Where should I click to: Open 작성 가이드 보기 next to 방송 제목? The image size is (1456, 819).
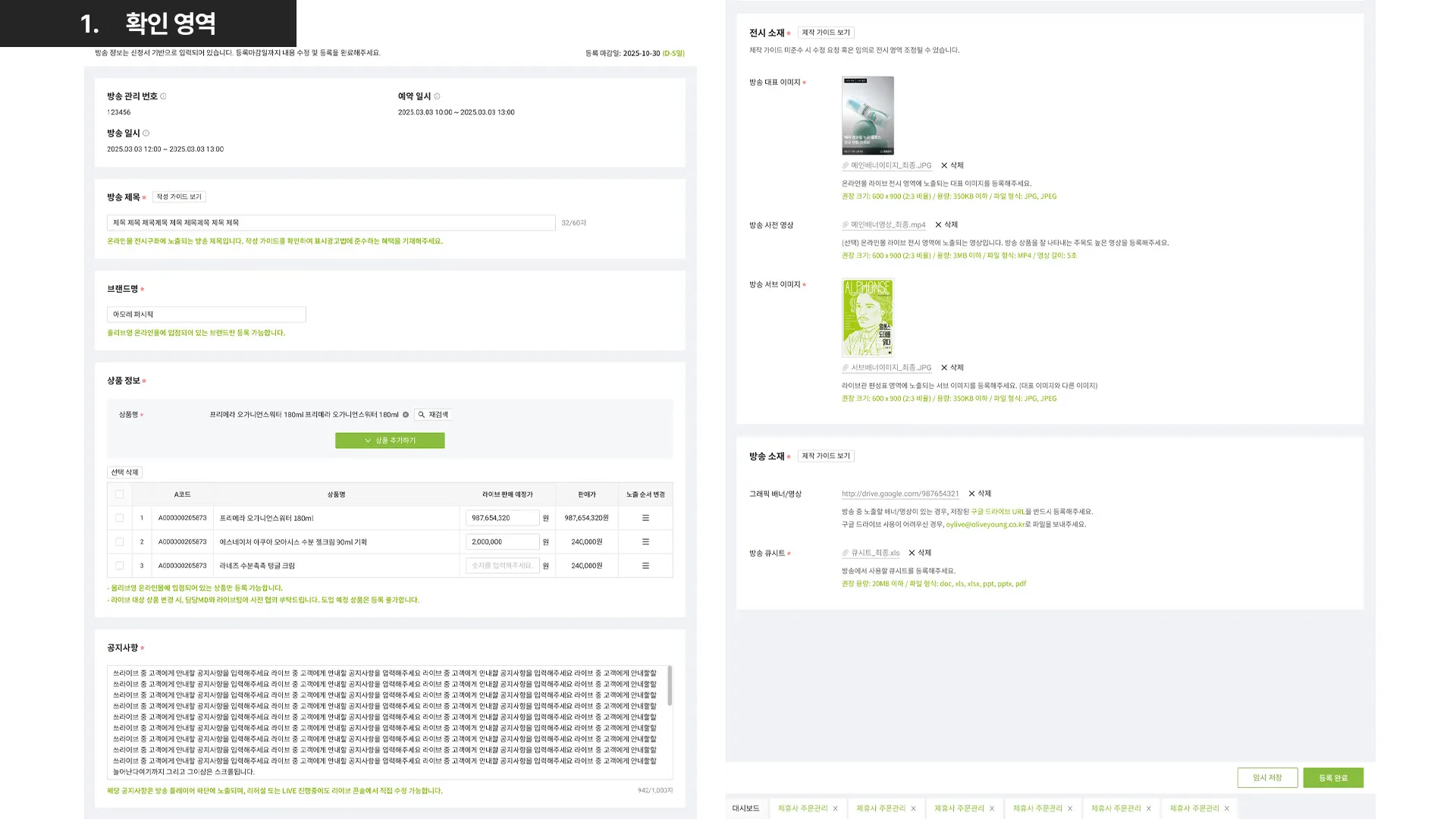pyautogui.click(x=179, y=197)
